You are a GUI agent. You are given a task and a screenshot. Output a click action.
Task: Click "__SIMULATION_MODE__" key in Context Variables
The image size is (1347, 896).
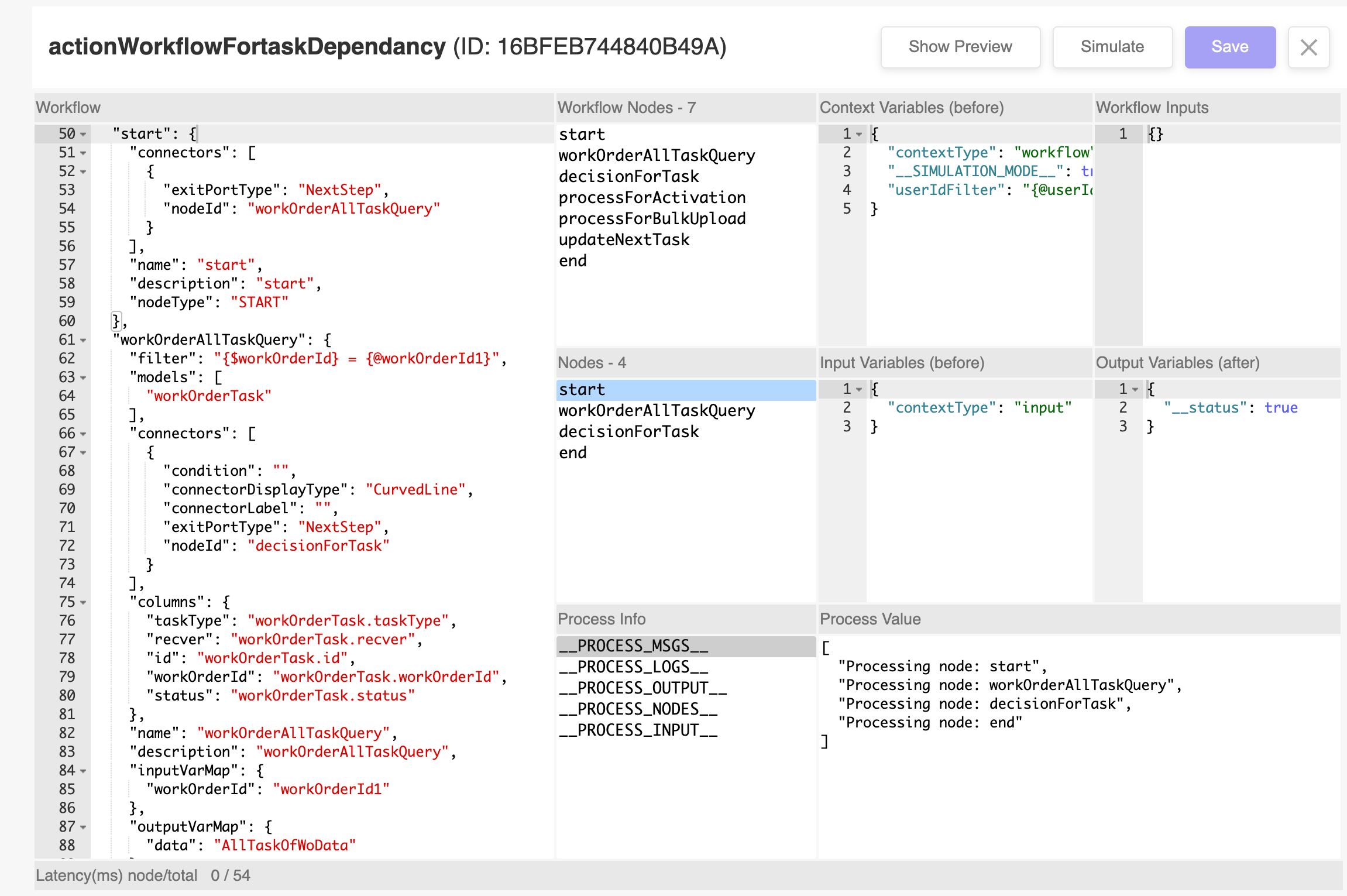point(975,171)
